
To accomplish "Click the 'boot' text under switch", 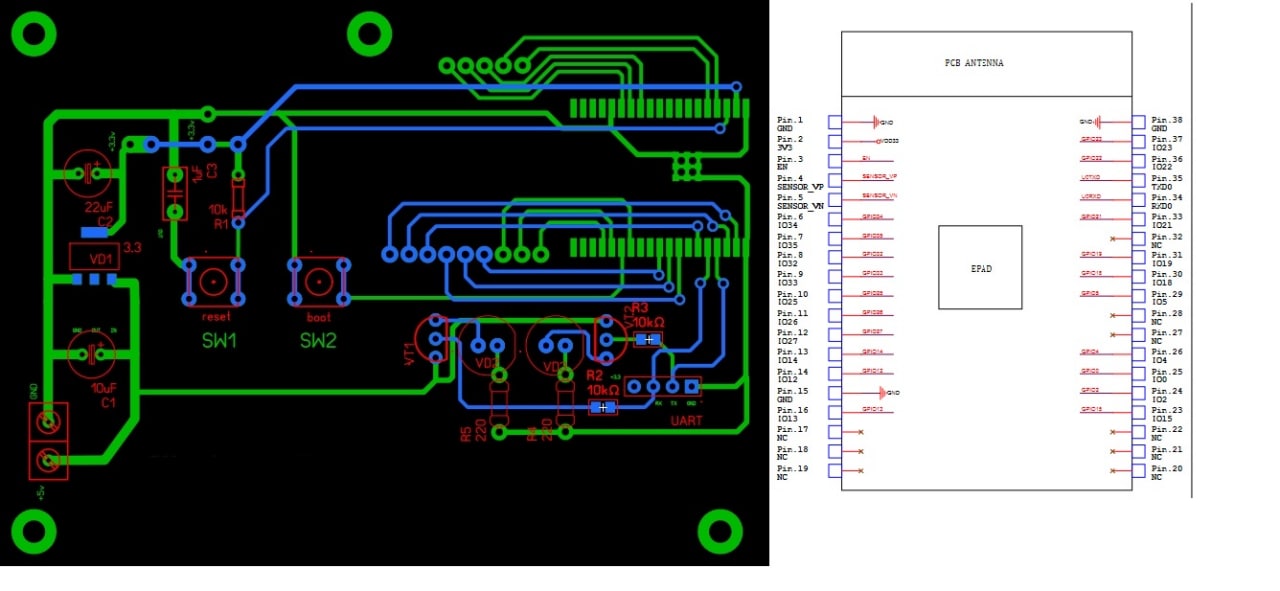I will (x=318, y=317).
